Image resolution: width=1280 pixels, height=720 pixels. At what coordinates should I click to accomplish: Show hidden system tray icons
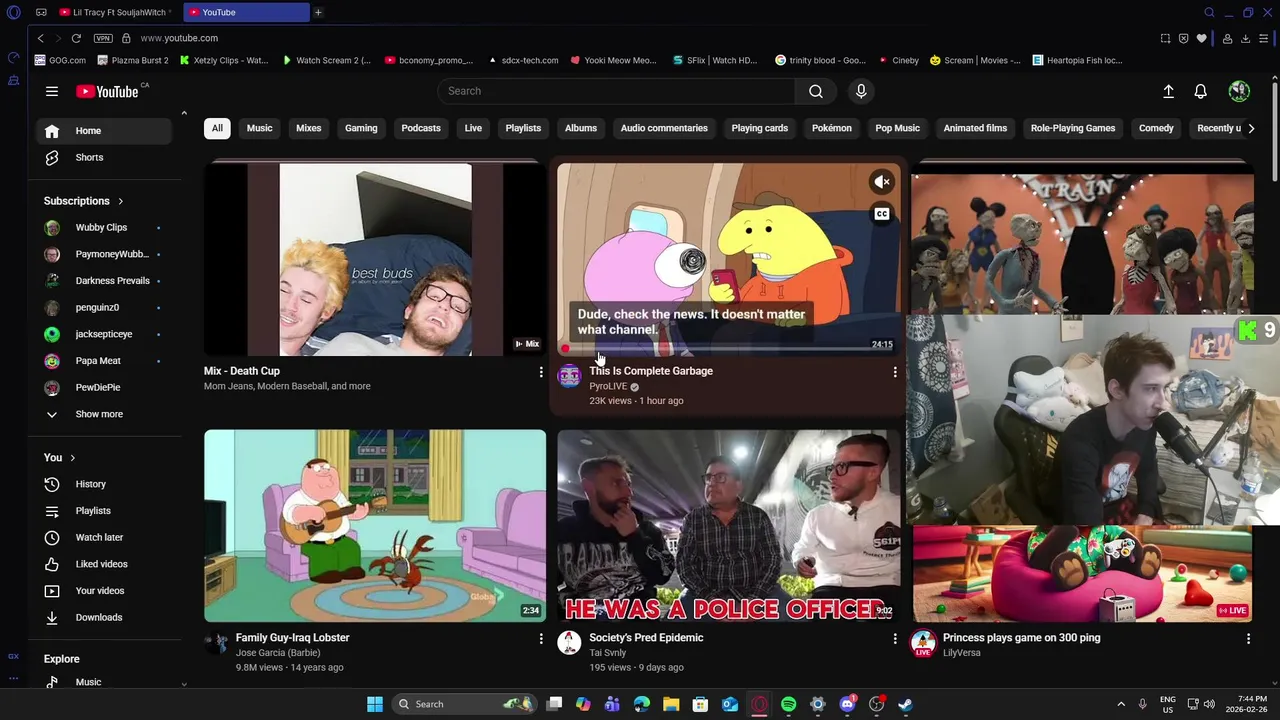[x=1121, y=704]
